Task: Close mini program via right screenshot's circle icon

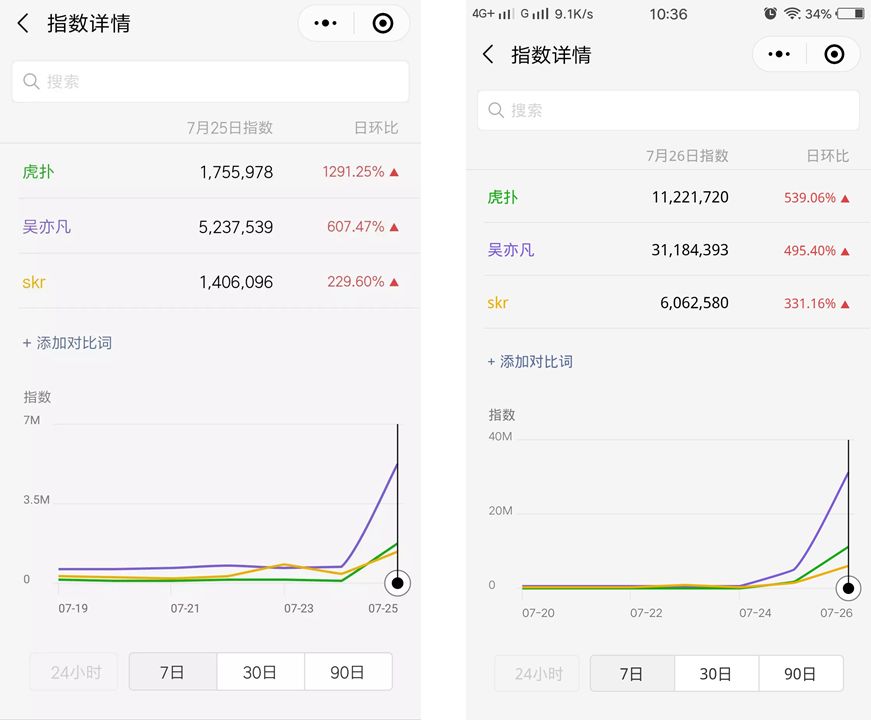Action: click(x=834, y=54)
